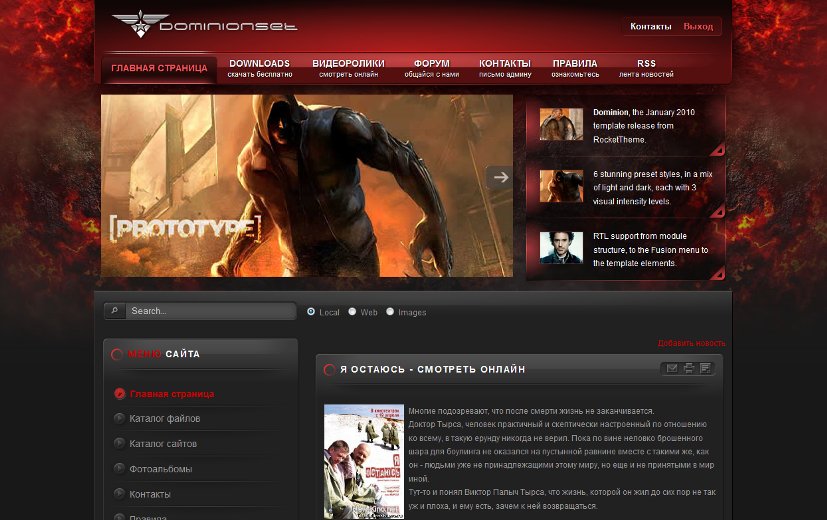This screenshot has width=827, height=520.
Task: Open Фотоальбомы in sidebar menu
Action: pyautogui.click(x=161, y=469)
